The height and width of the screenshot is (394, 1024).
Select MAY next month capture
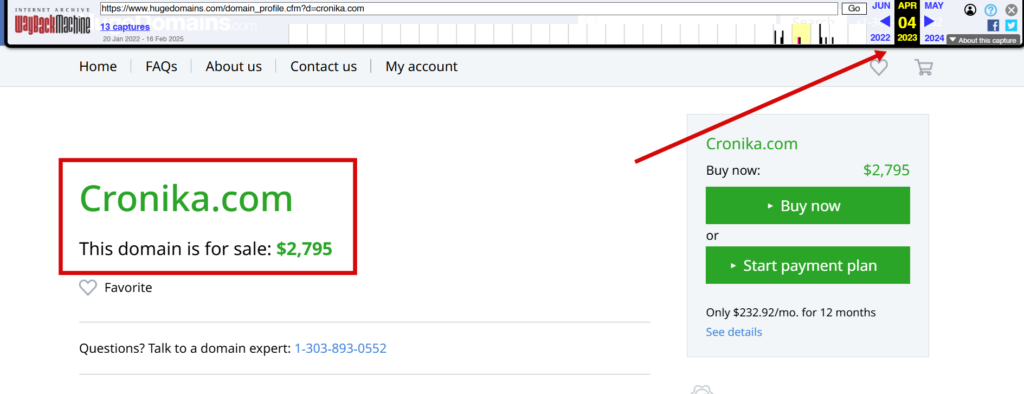click(x=934, y=5)
